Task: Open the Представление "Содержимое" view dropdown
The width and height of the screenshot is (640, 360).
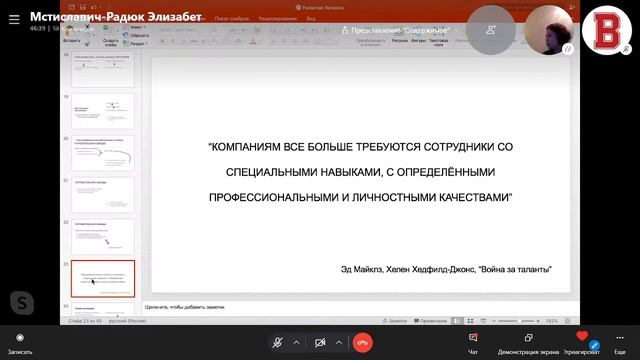Action: click(400, 30)
